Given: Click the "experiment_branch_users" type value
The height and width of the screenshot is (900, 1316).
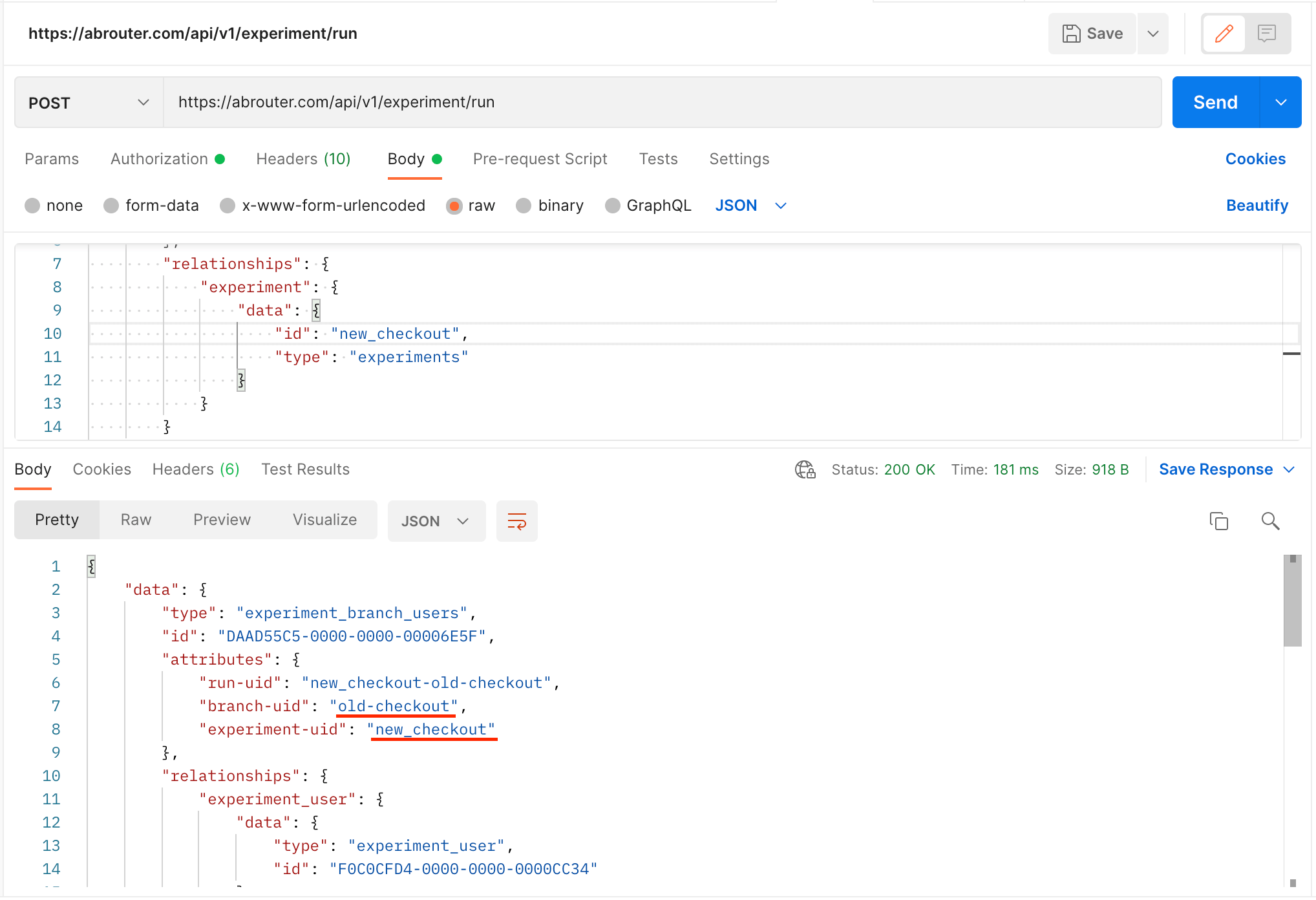Looking at the screenshot, I should pos(352,613).
